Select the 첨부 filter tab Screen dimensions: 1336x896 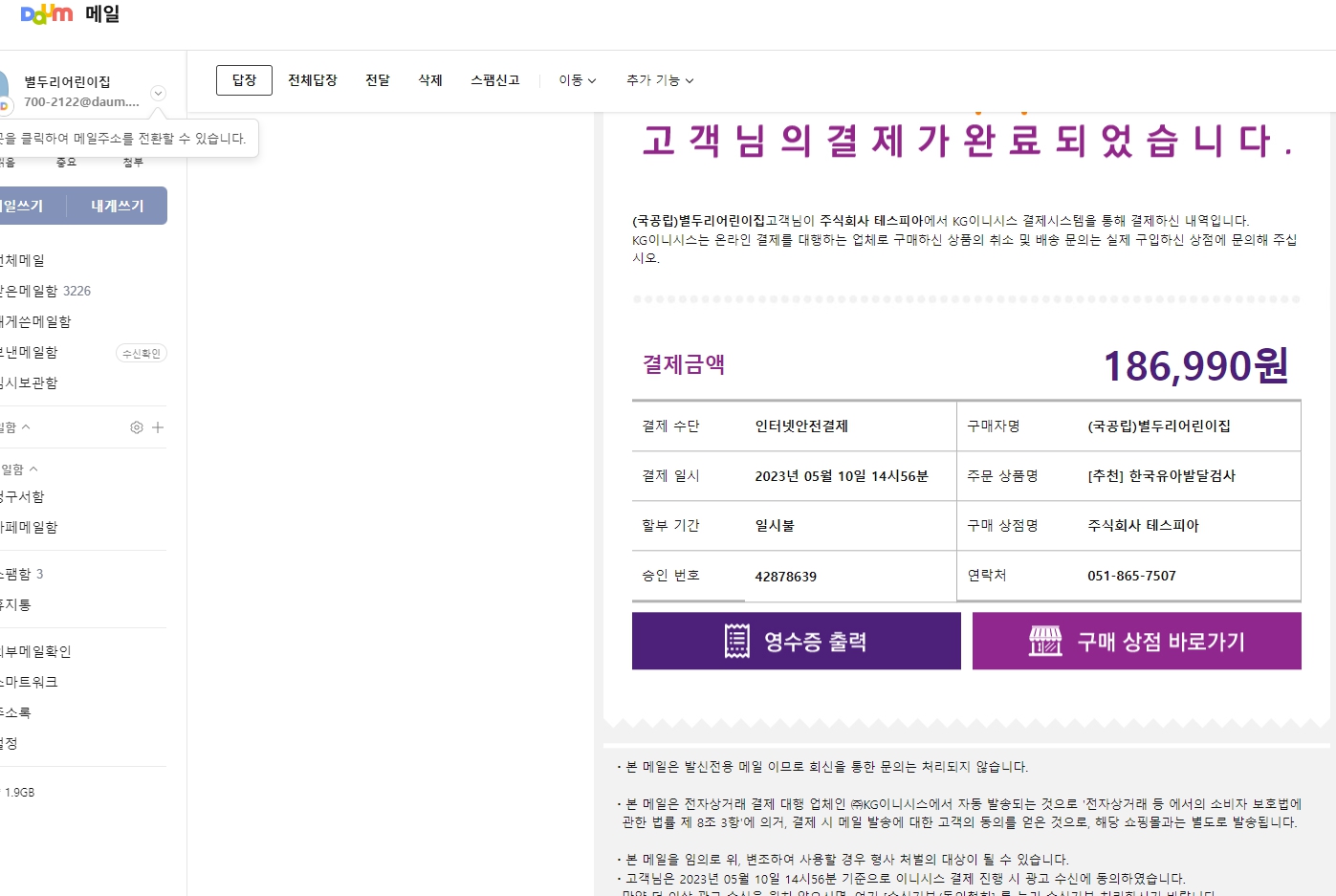tap(133, 163)
